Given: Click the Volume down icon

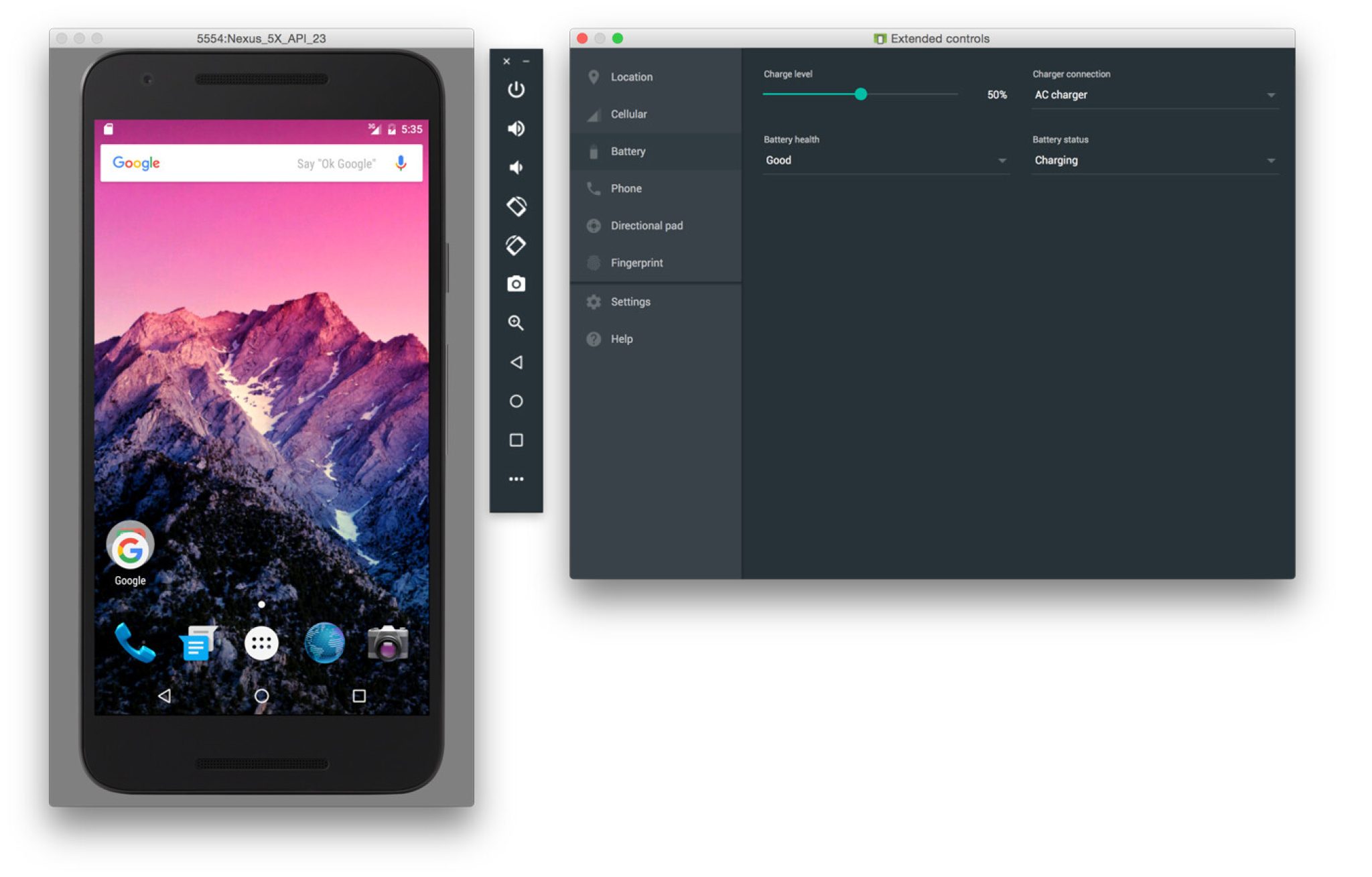Looking at the screenshot, I should coord(516,167).
